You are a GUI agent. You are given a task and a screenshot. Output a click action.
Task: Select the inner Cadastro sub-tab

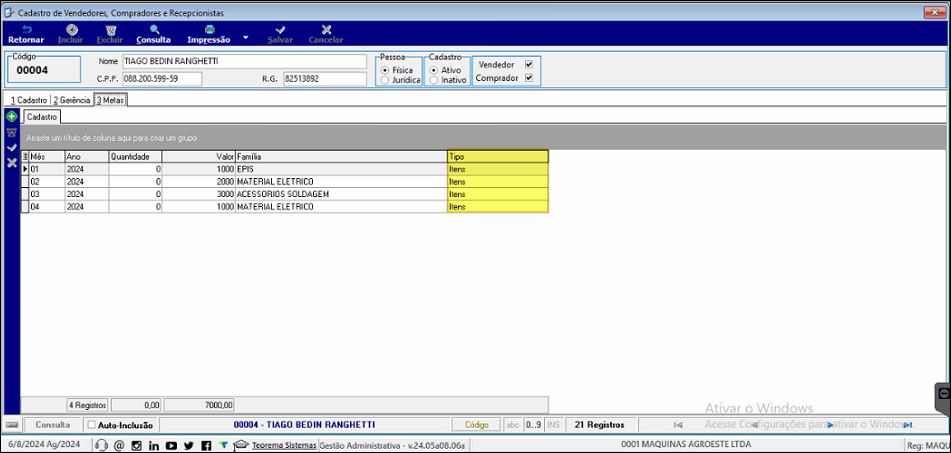42,116
